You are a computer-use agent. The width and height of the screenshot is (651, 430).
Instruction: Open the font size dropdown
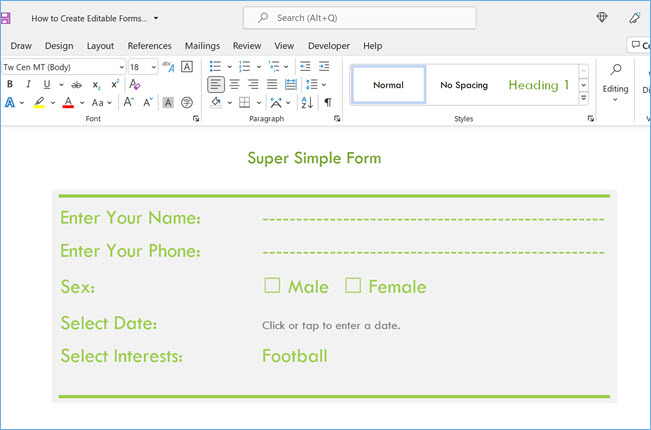tap(153, 67)
